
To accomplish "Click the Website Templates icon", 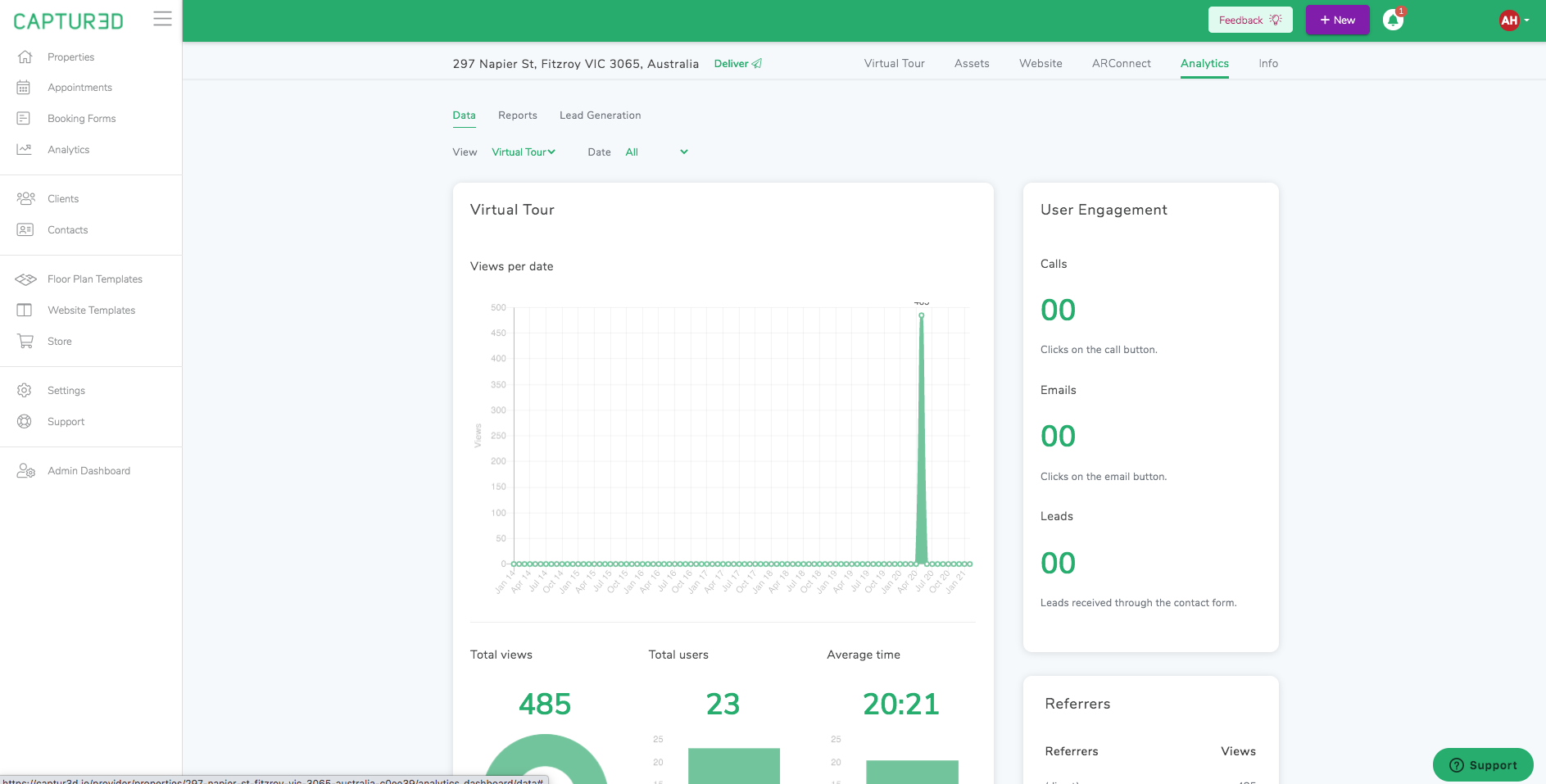I will point(25,310).
